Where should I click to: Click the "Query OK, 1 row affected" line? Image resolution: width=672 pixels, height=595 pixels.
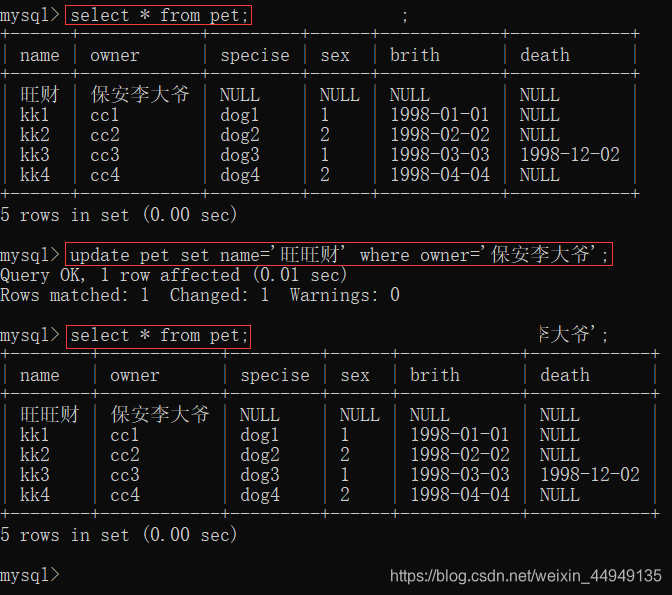click(x=174, y=275)
